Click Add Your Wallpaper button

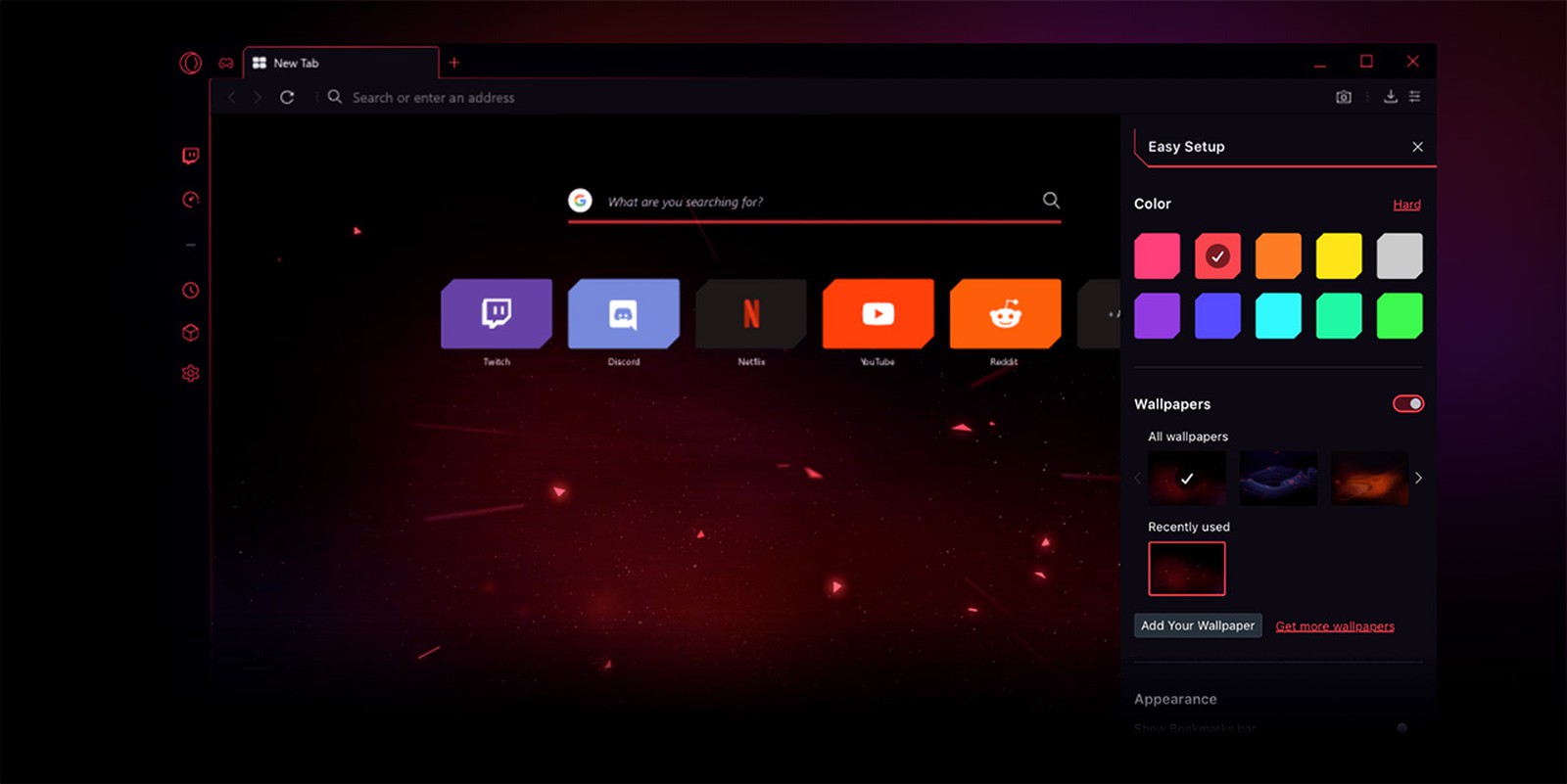[x=1198, y=625]
